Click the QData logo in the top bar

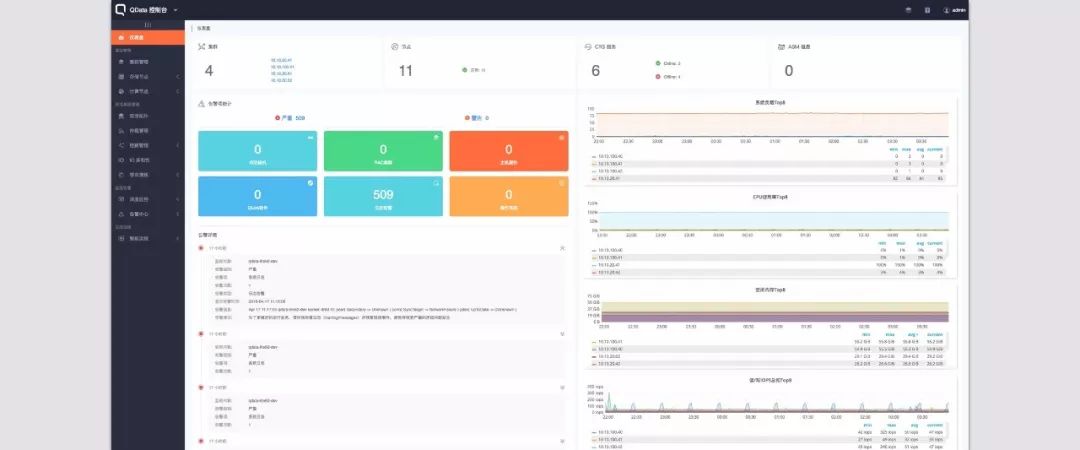(121, 10)
